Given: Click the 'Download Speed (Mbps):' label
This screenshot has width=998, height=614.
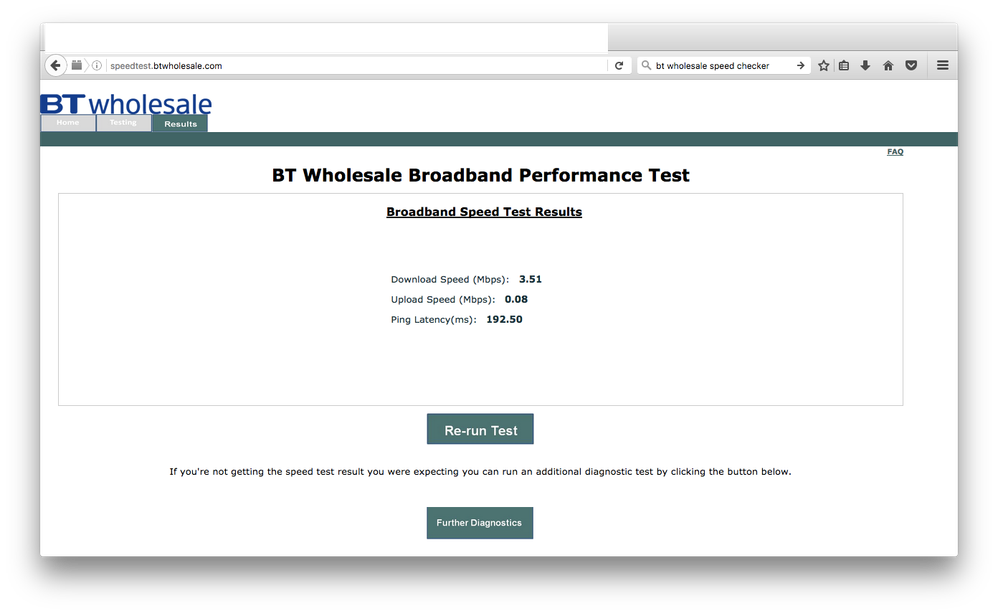Looking at the screenshot, I should click(450, 279).
